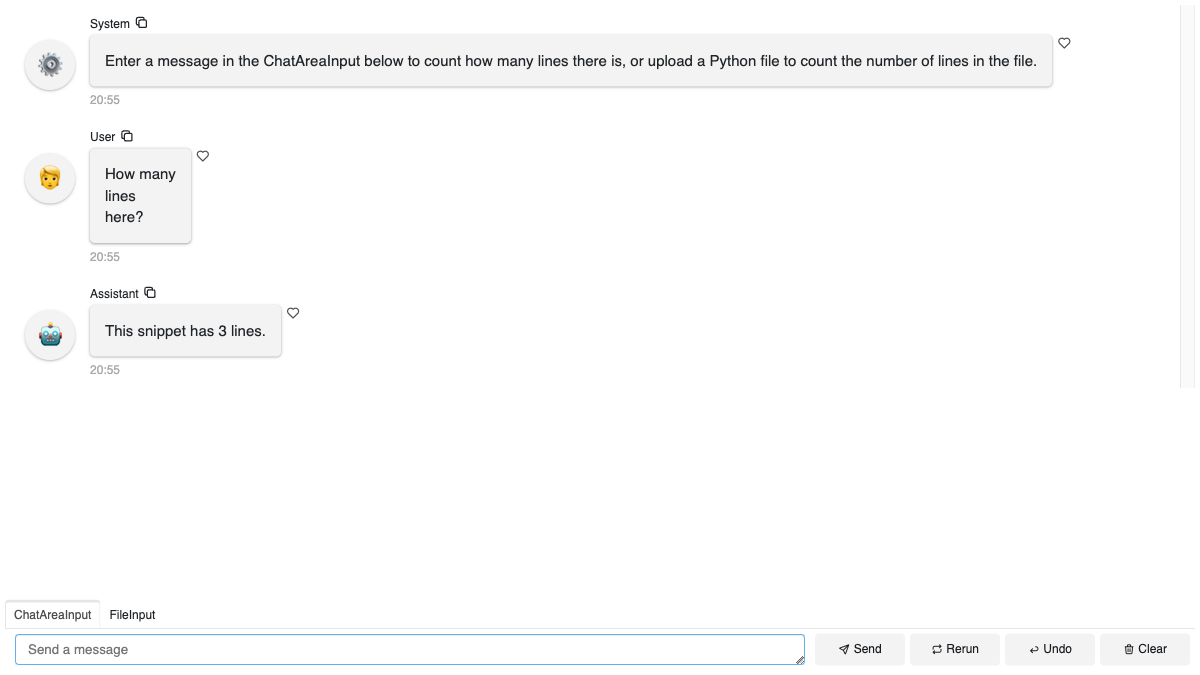Toggle the heart on the System message
Image resolution: width=1200 pixels, height=675 pixels.
[1064, 43]
